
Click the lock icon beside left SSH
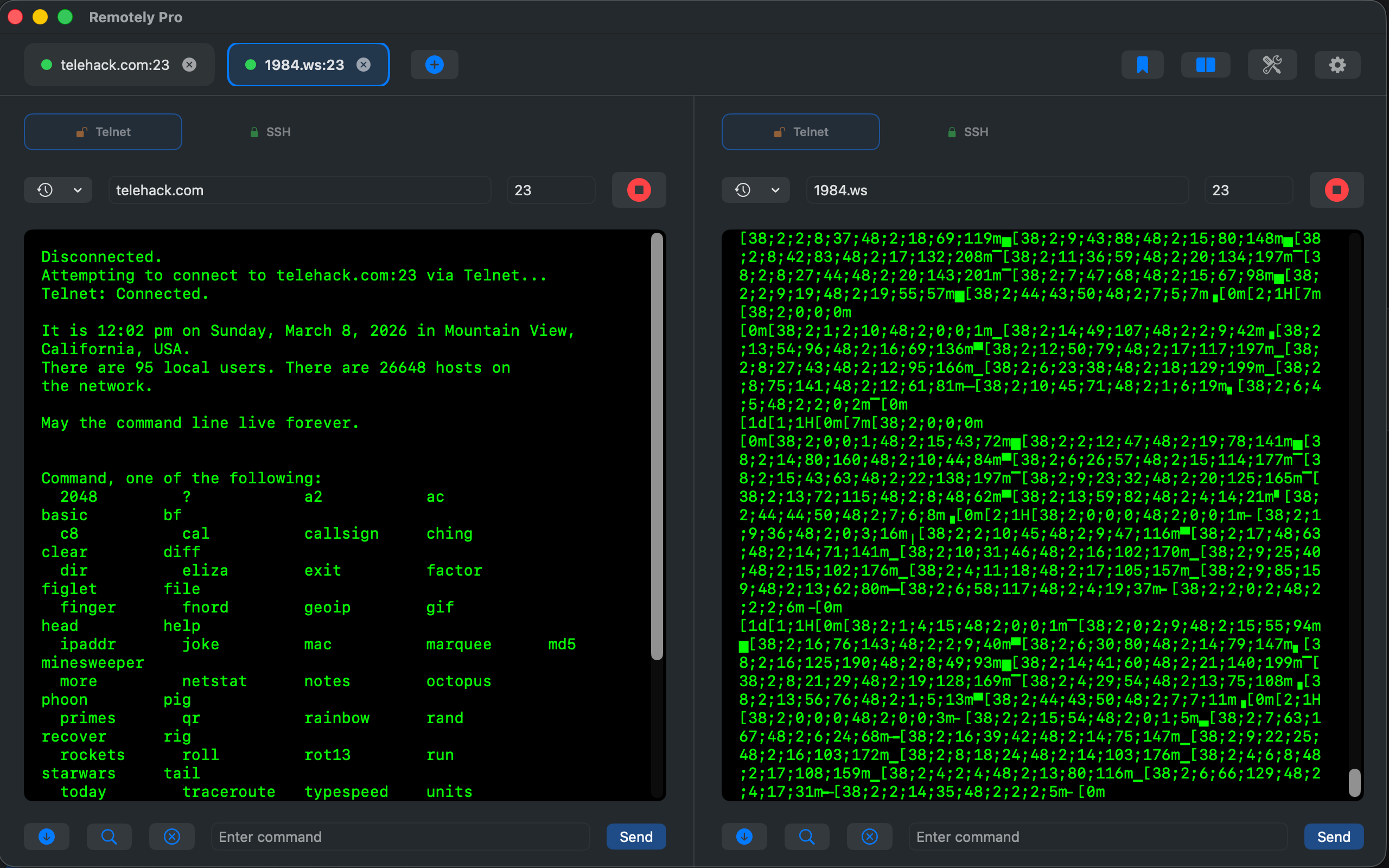[x=254, y=132]
